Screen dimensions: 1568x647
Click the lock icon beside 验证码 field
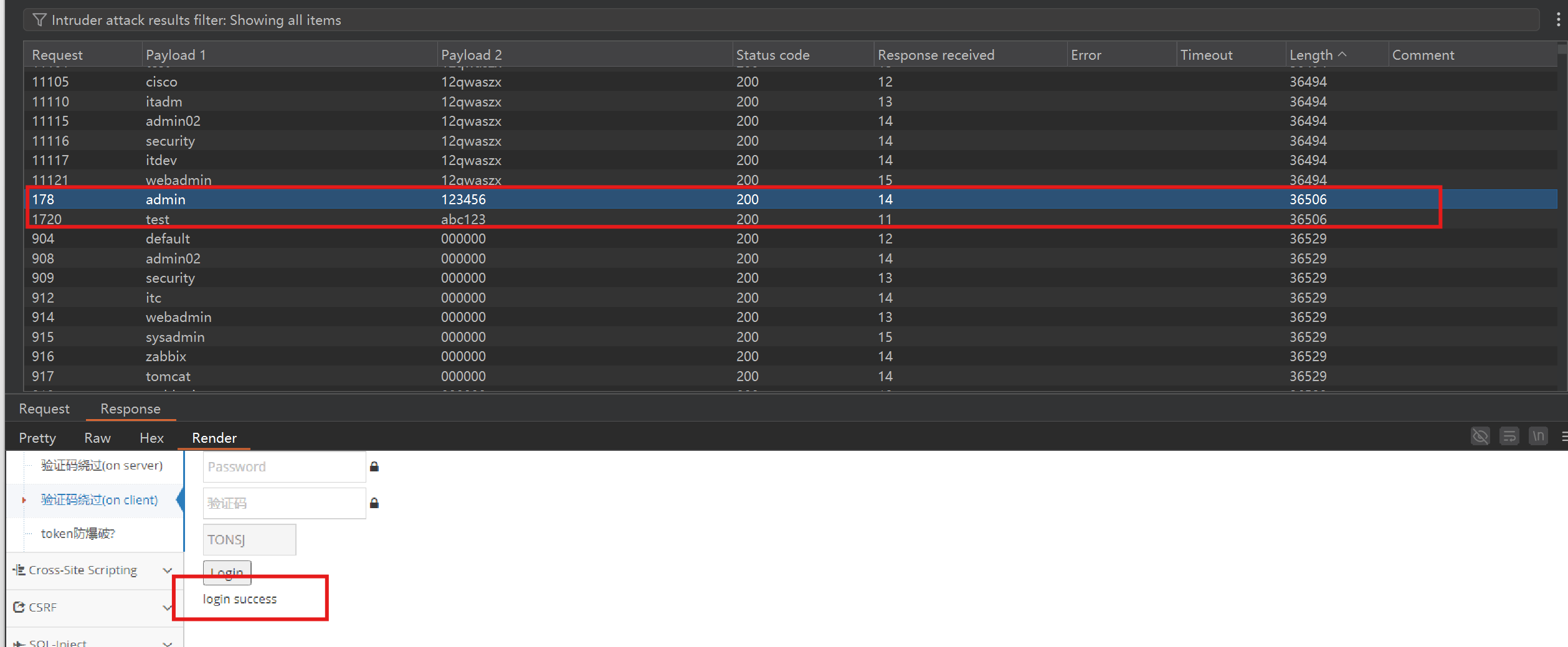click(x=374, y=503)
